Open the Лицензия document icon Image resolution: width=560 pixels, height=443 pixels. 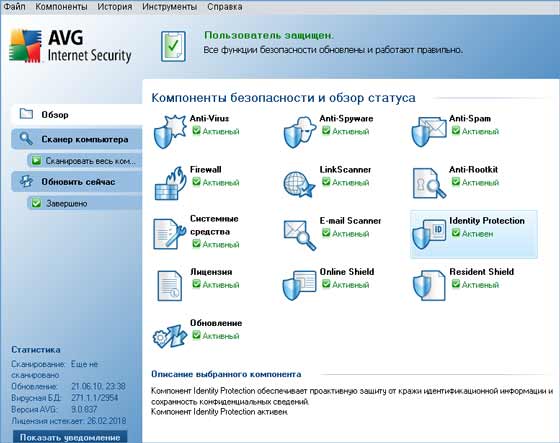click(170, 286)
